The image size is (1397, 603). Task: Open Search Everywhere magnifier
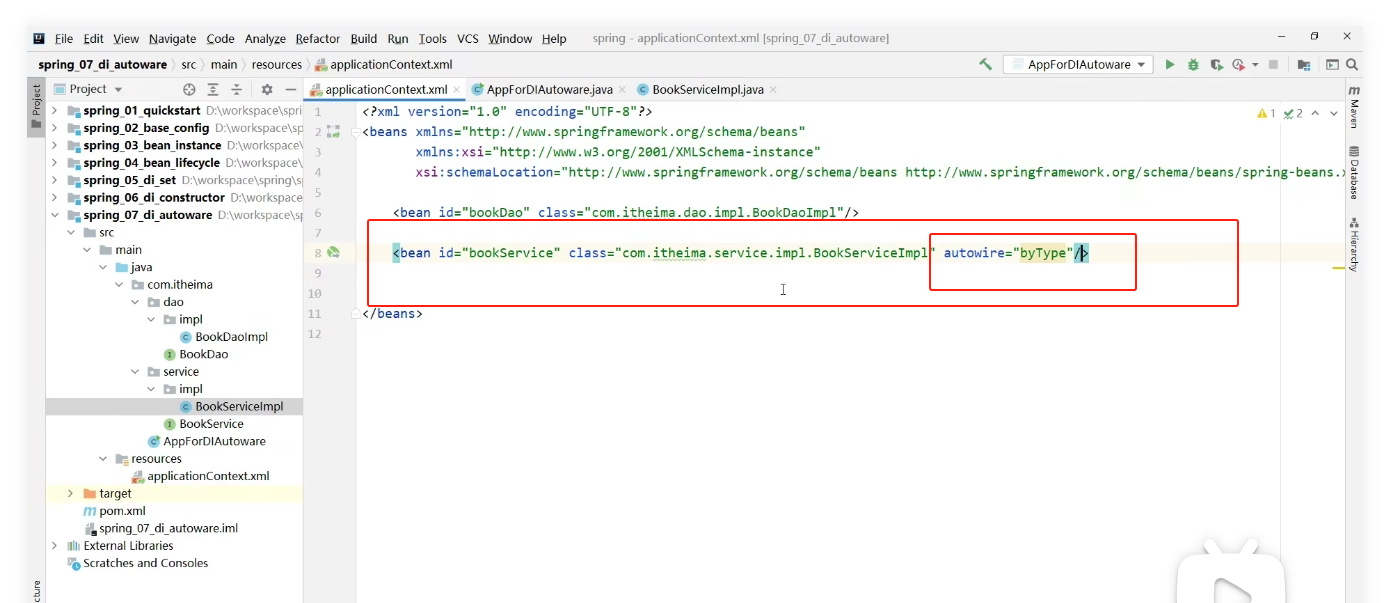point(1352,64)
